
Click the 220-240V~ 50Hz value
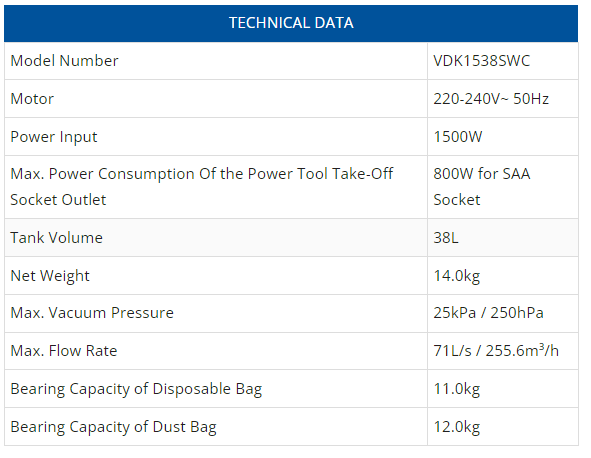pyautogui.click(x=491, y=99)
